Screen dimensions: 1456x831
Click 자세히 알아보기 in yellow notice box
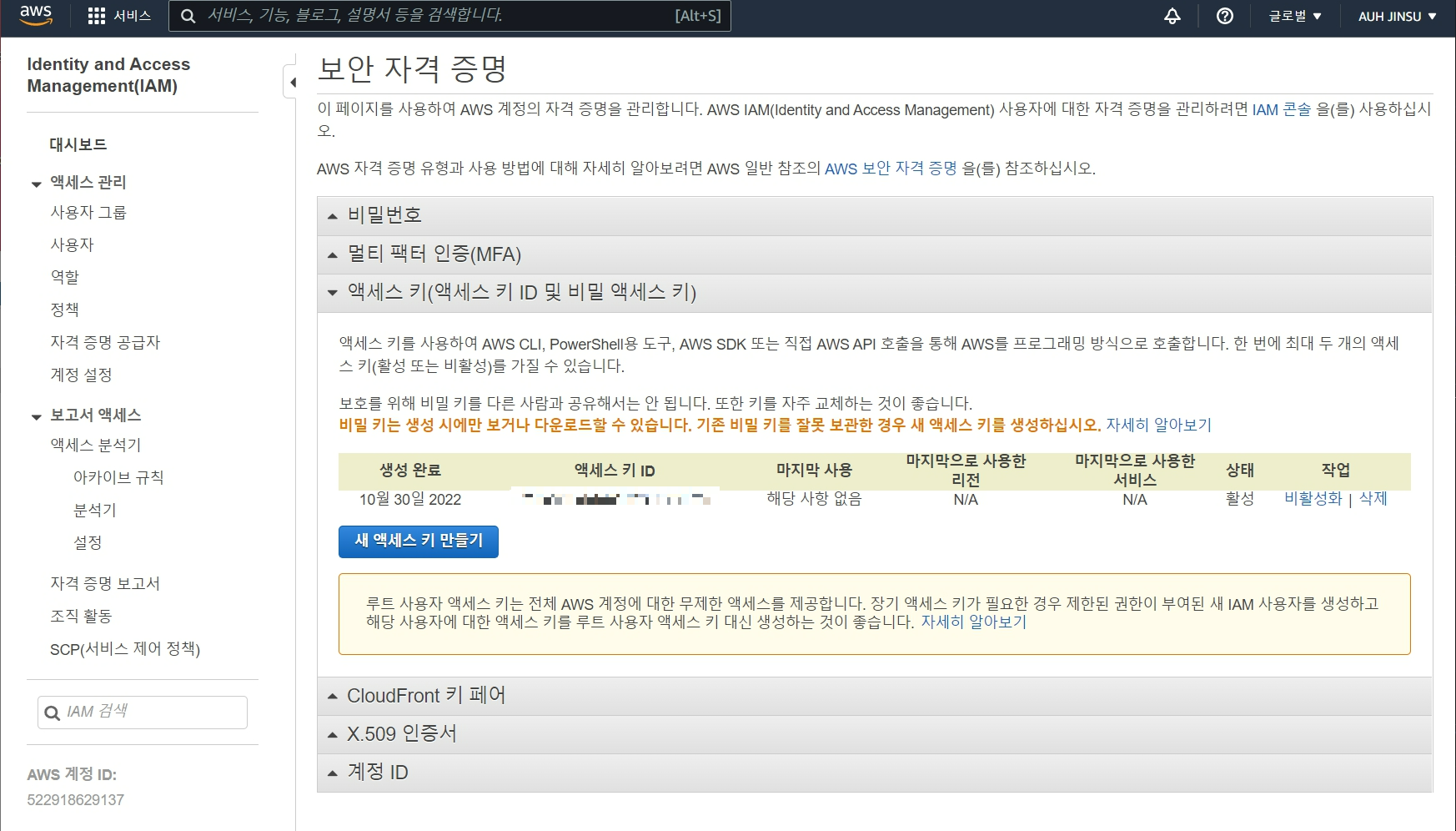[973, 622]
